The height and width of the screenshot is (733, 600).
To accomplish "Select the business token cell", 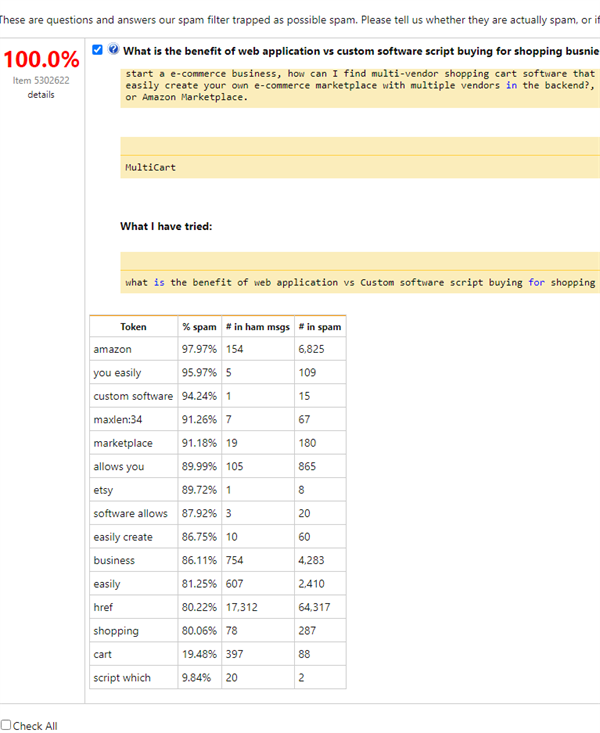I will click(134, 560).
